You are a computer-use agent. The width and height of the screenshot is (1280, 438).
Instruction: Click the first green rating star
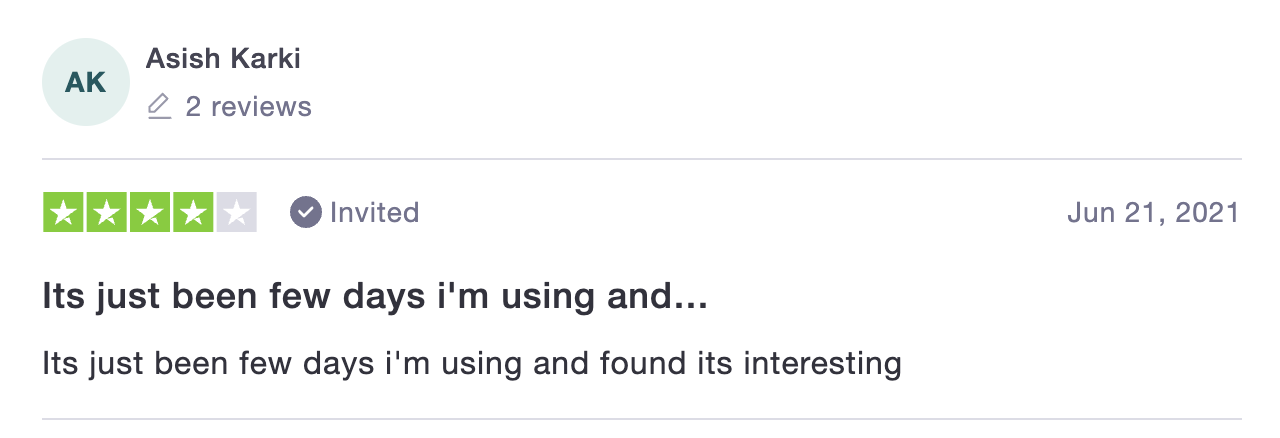(x=63, y=212)
